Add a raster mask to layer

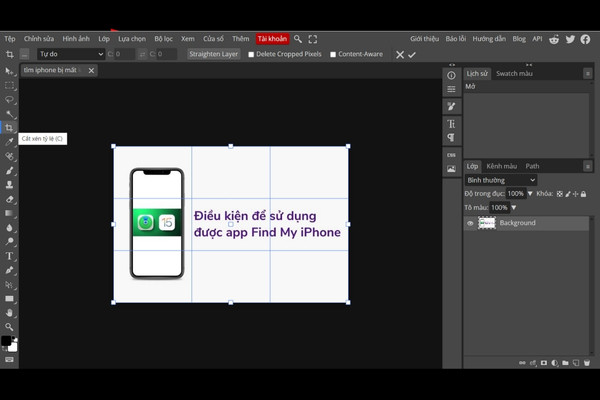click(x=544, y=363)
